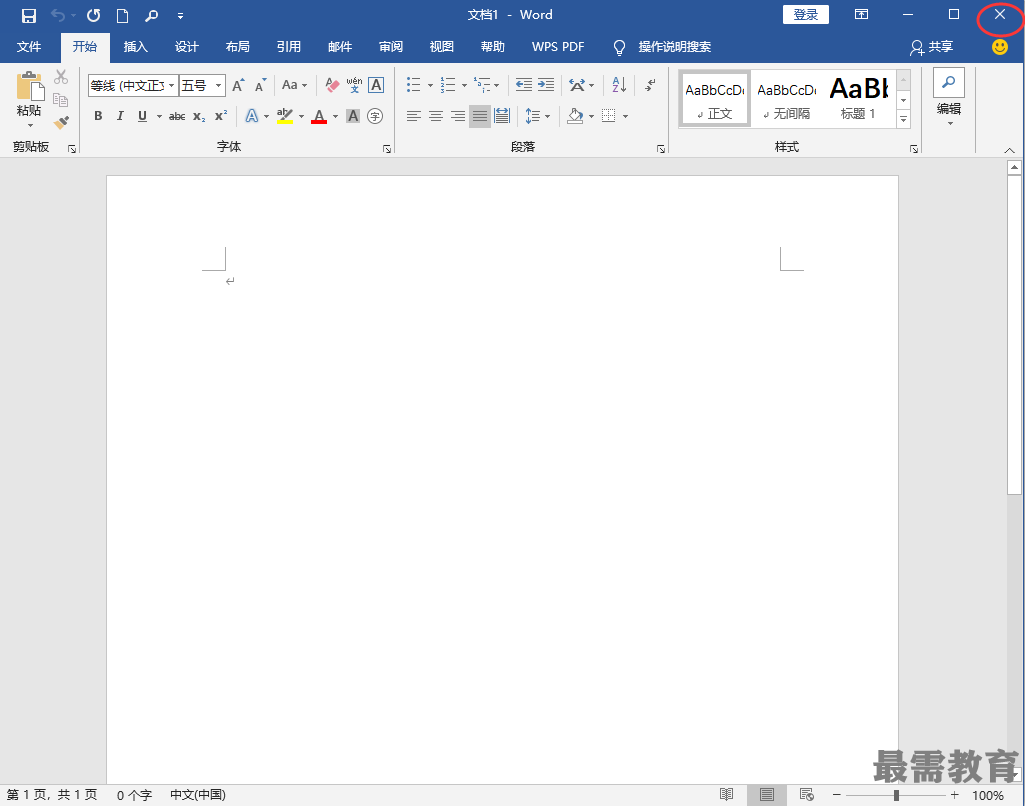
Task: Apply character border icon
Action: [376, 85]
